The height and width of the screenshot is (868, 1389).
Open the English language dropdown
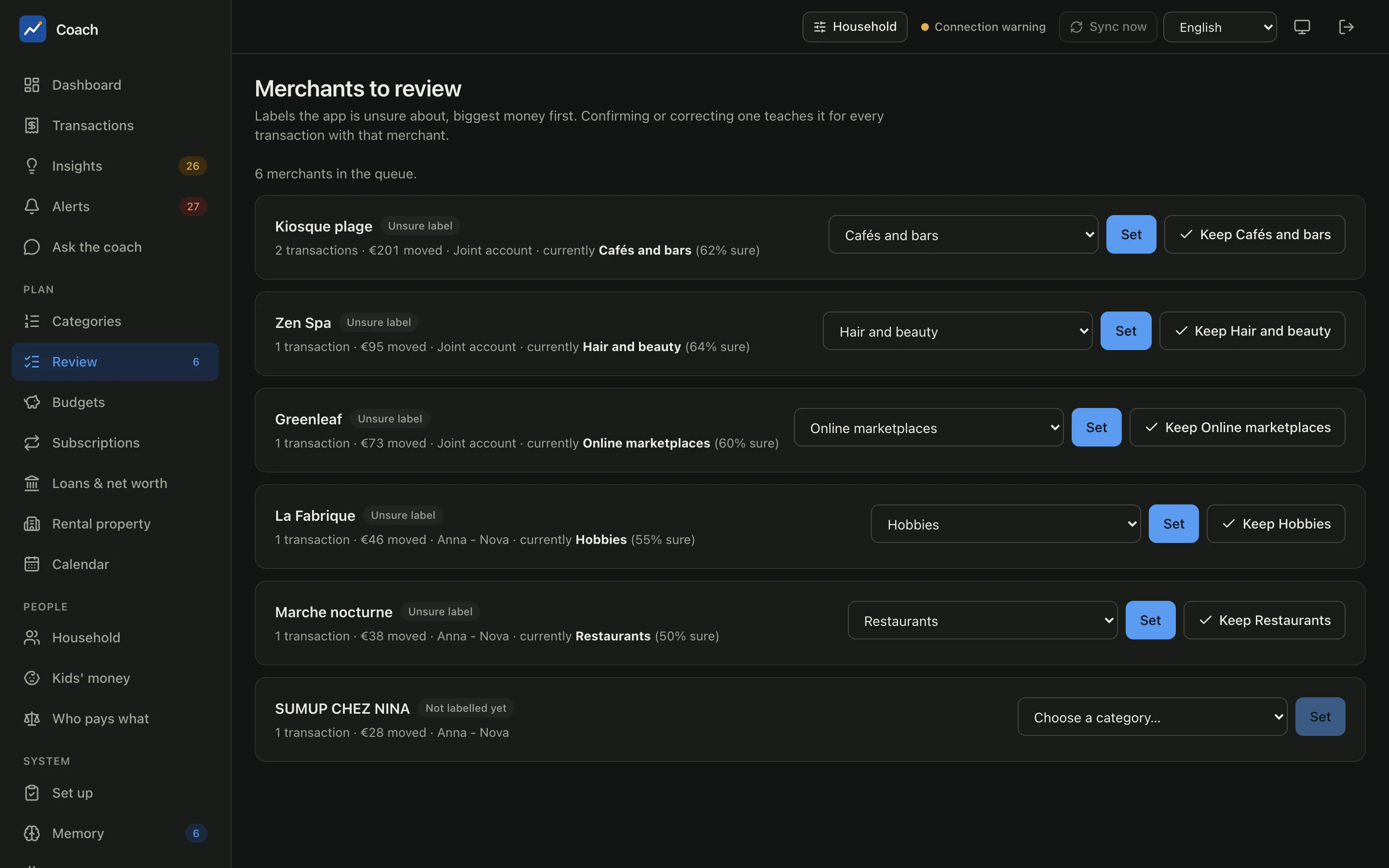tap(1220, 27)
